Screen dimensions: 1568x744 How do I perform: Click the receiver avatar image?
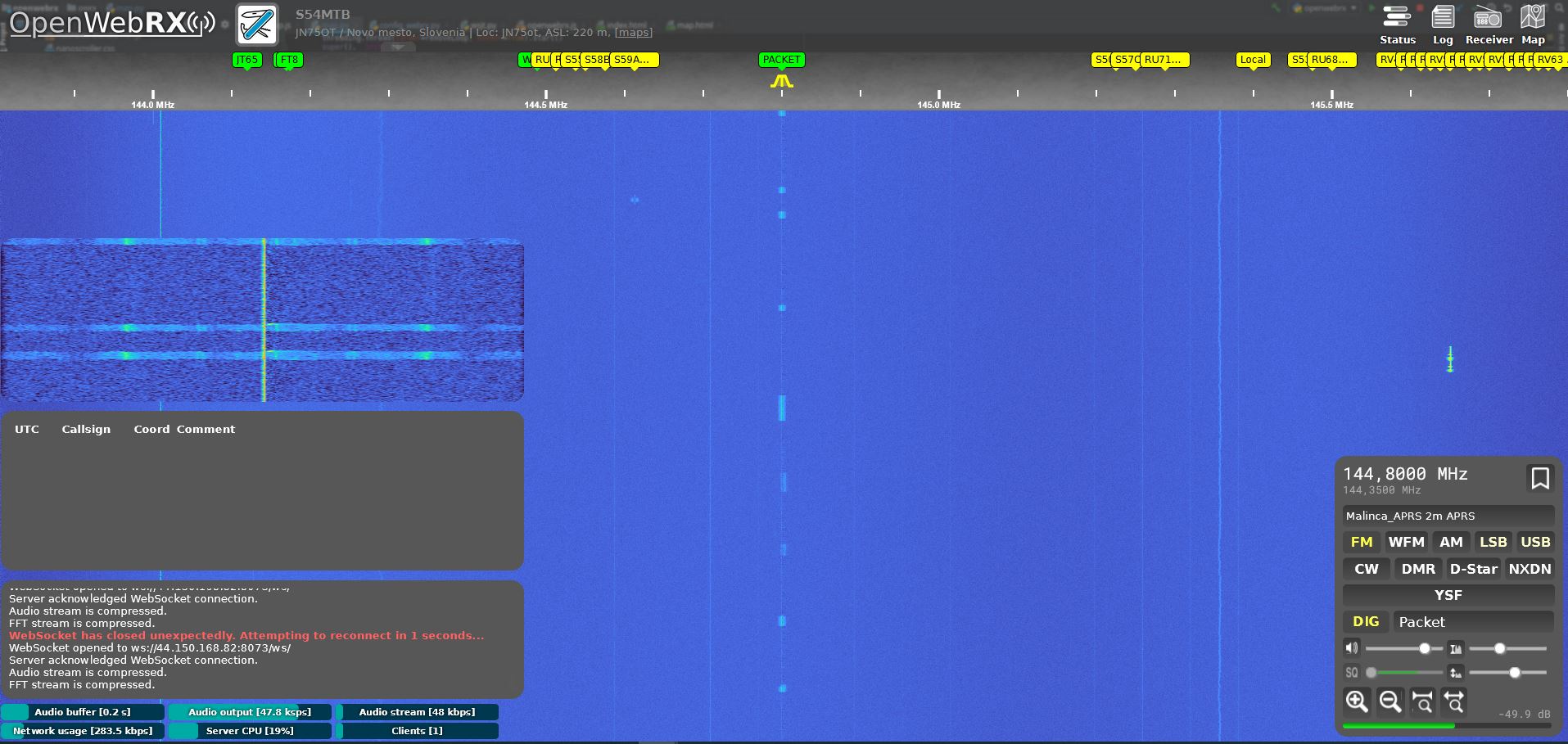[257, 25]
